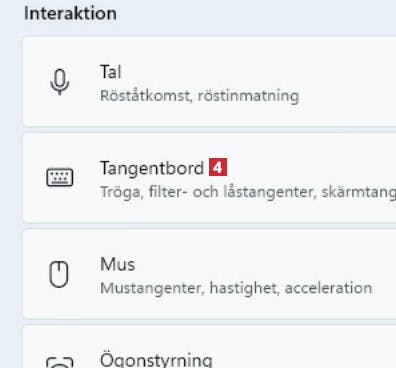Click blank area right of Tangentbord badge
This screenshot has width=396, height=368.
tap(310, 167)
